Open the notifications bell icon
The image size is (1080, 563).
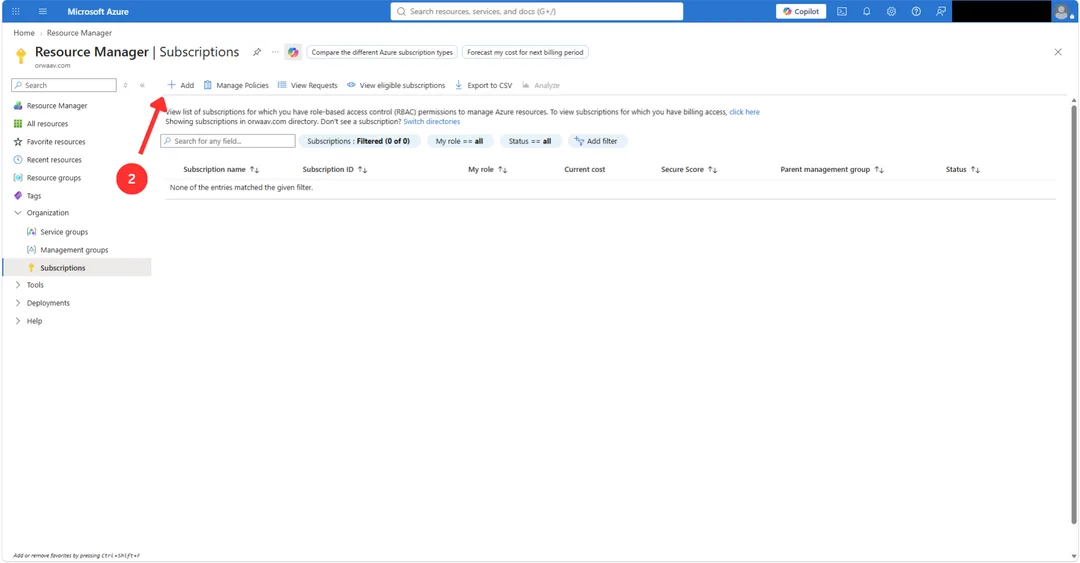pyautogui.click(x=866, y=12)
